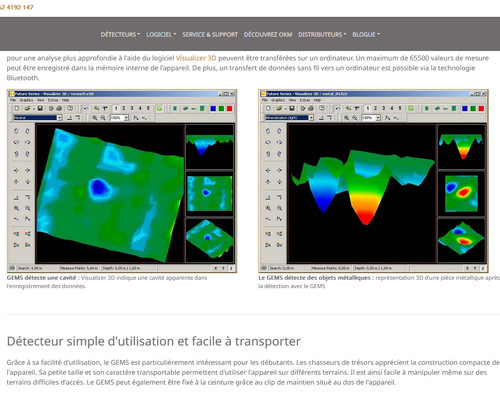Open Neutral filter dropdown in left Visualizer window
Viewport: 500px width, 395px height.
(38, 118)
